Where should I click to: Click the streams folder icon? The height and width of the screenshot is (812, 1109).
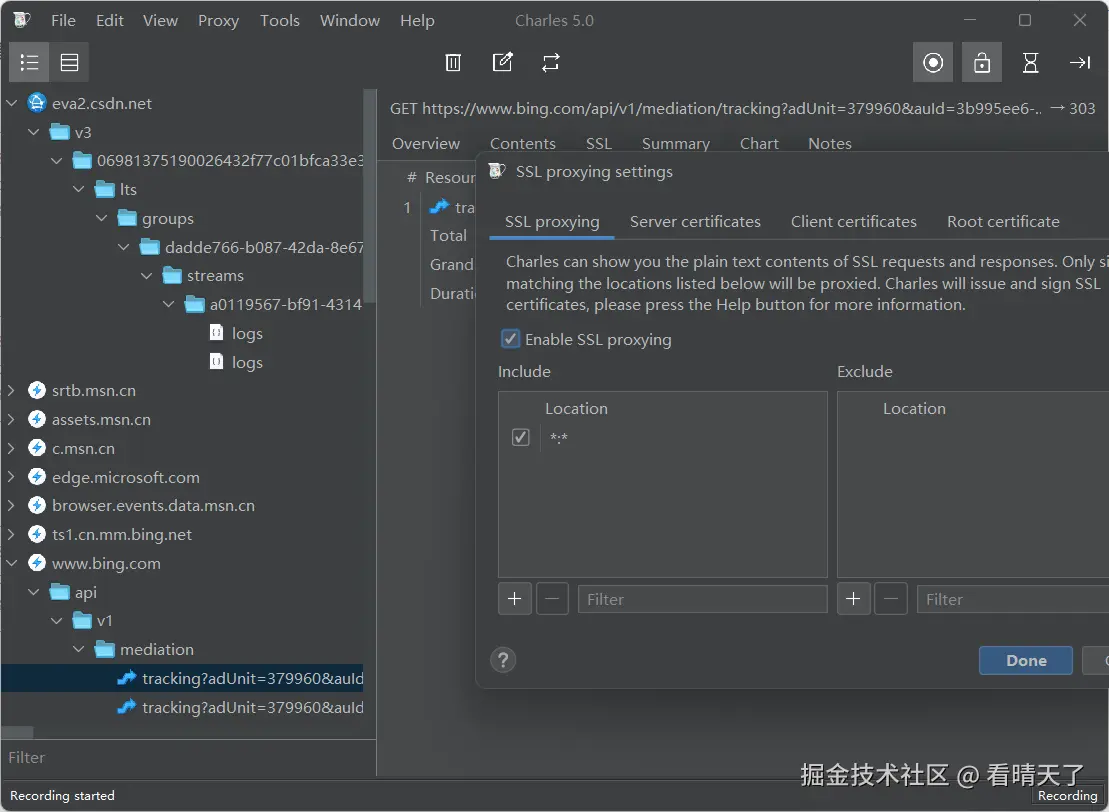click(x=173, y=276)
